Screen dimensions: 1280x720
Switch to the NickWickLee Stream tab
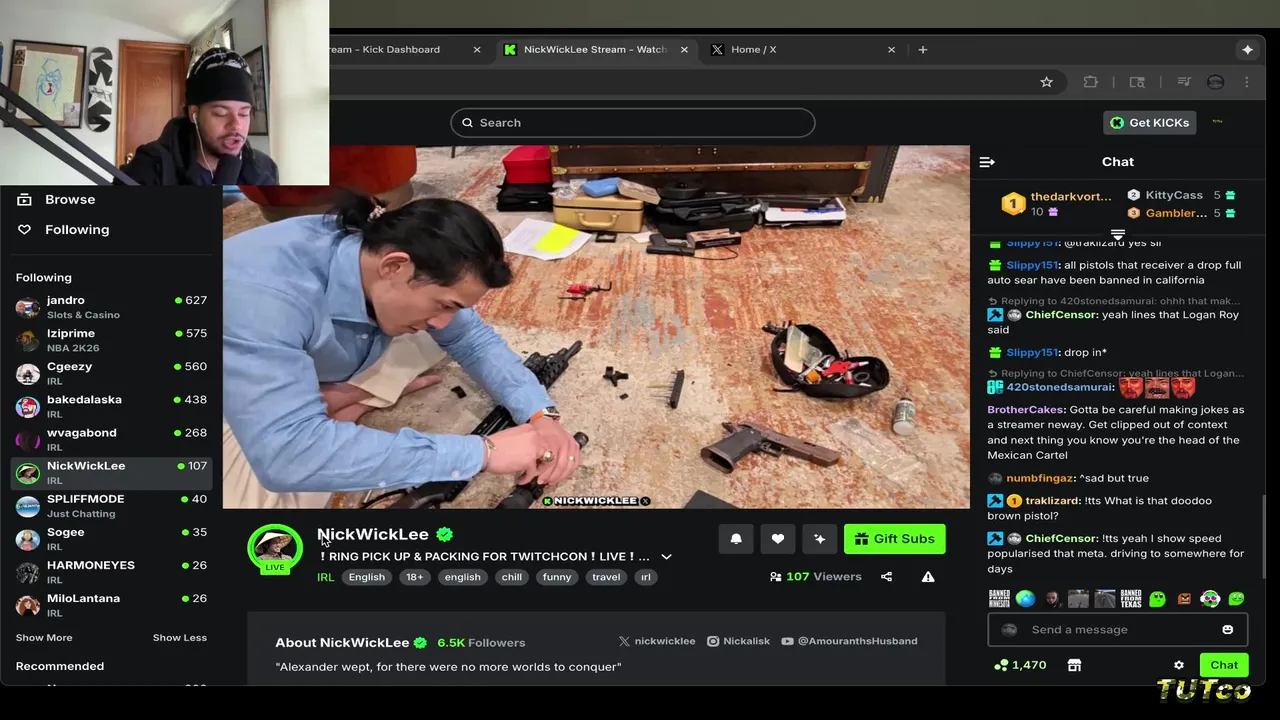pyautogui.click(x=595, y=49)
